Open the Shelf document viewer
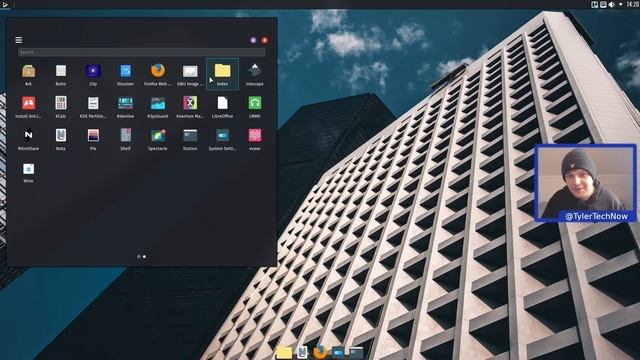The height and width of the screenshot is (360, 640). coord(125,139)
